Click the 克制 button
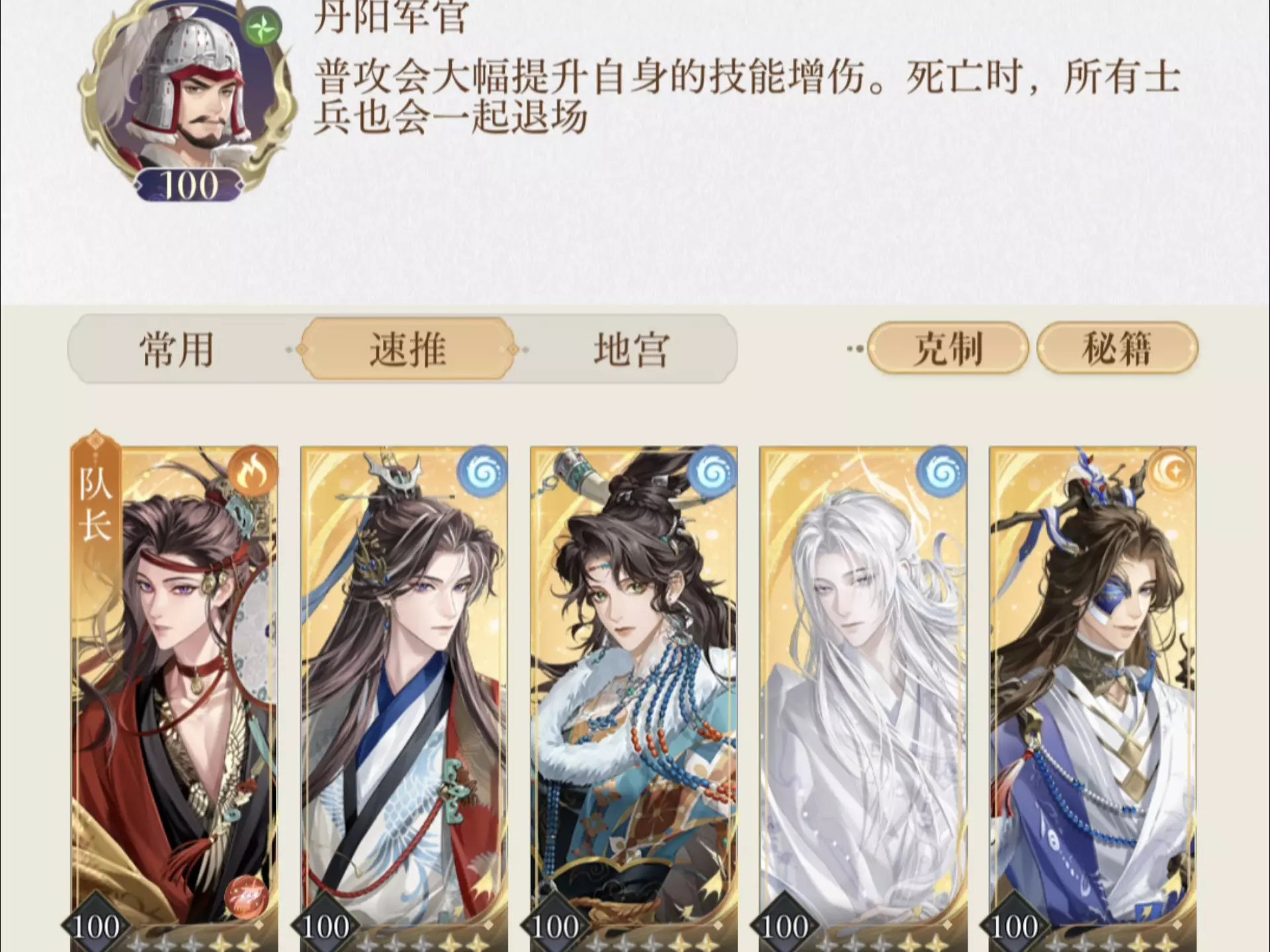The width and height of the screenshot is (1270, 952). 948,348
